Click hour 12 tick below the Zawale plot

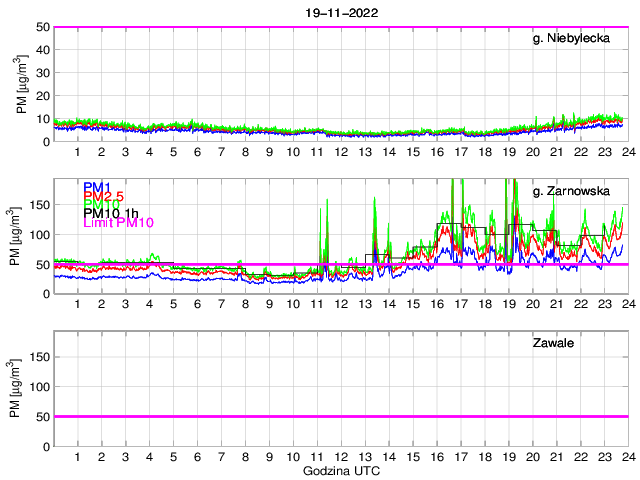click(x=340, y=457)
